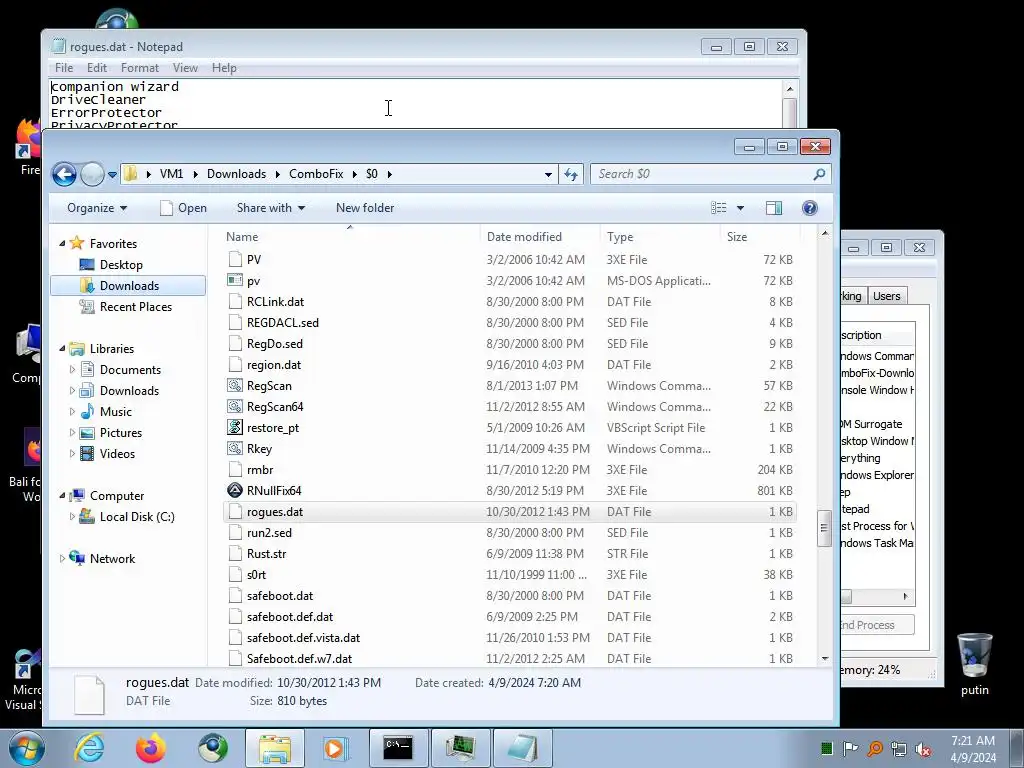Collapse the Favorites tree group
The height and width of the screenshot is (768, 1024).
click(62, 244)
